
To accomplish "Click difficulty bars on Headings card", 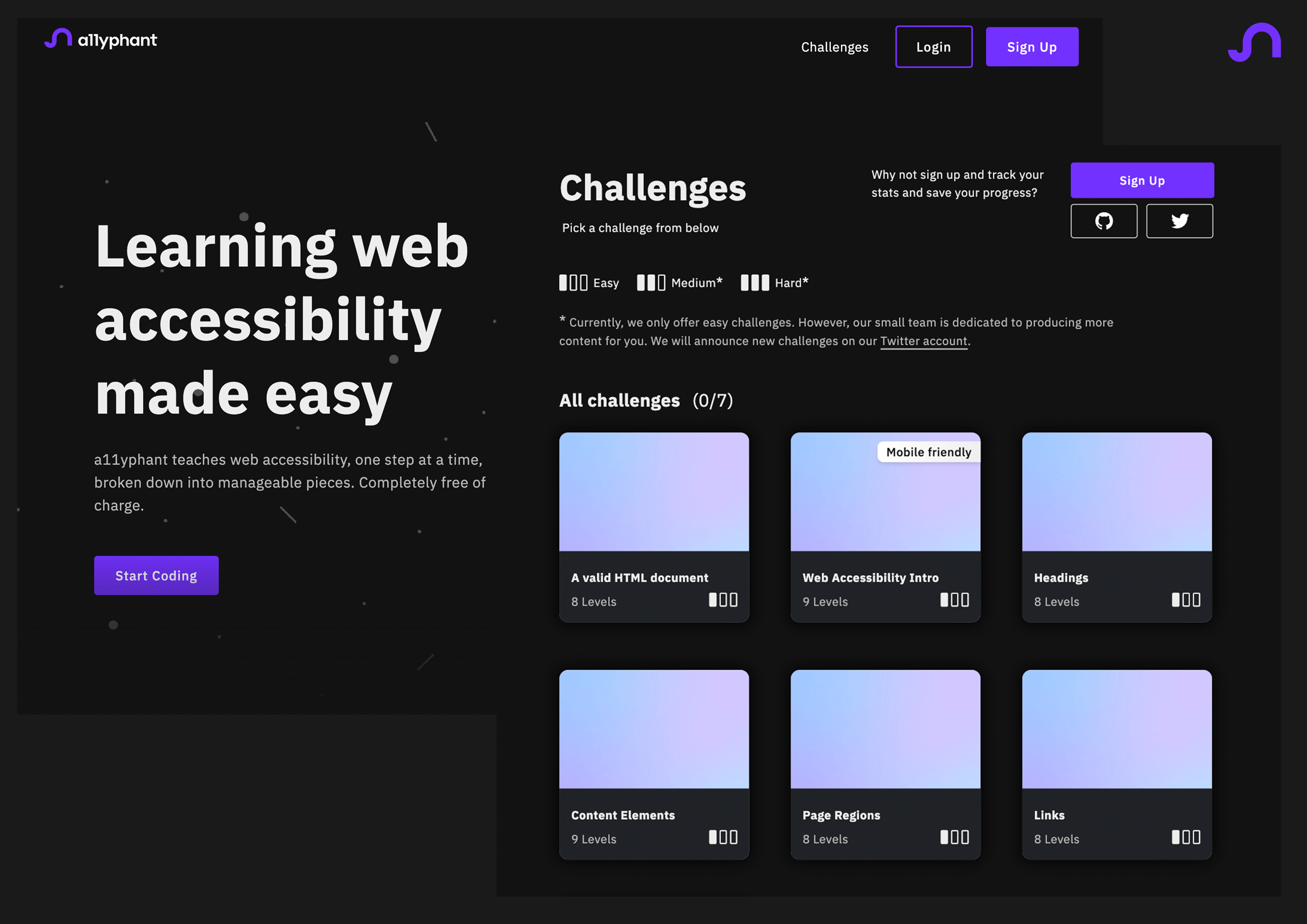I will click(1186, 600).
